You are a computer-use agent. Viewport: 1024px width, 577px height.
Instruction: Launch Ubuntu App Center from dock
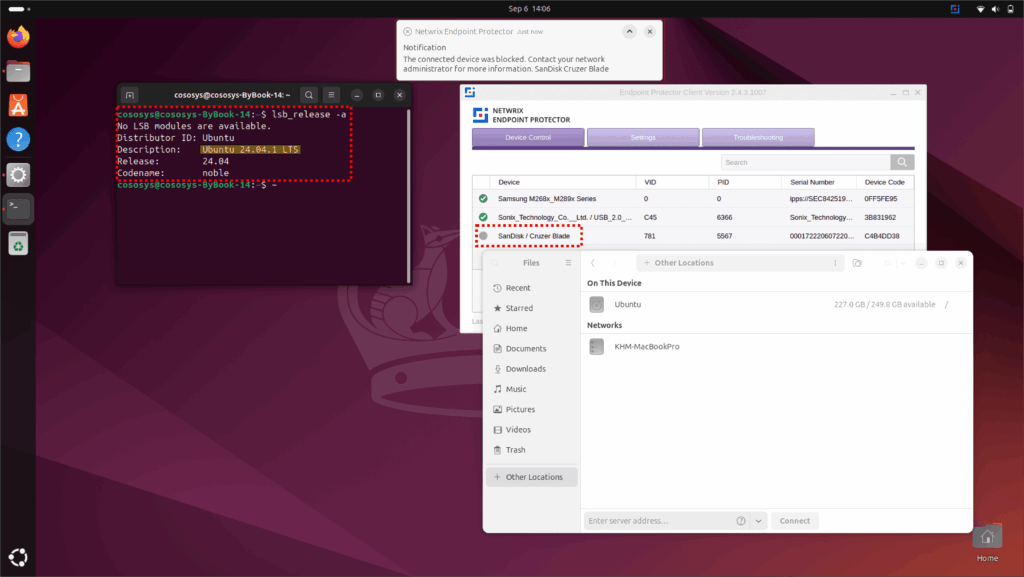18,106
